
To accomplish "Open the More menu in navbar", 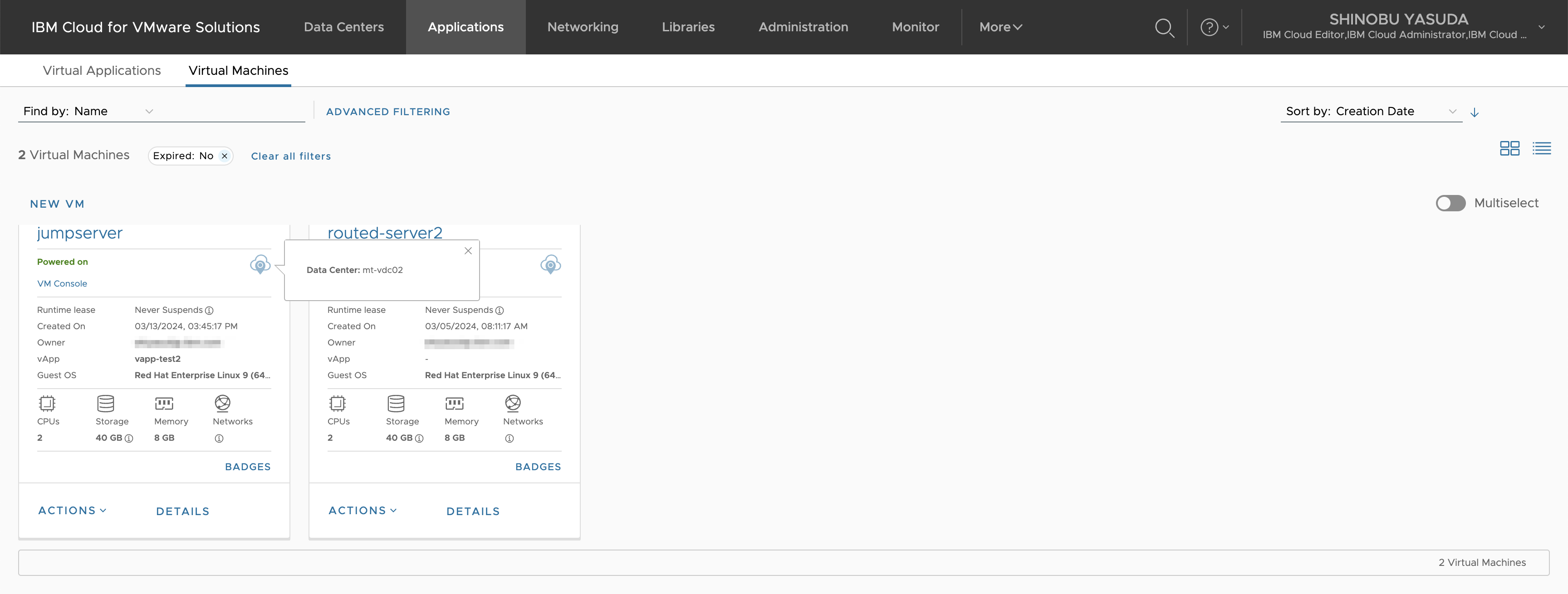I will point(1000,27).
